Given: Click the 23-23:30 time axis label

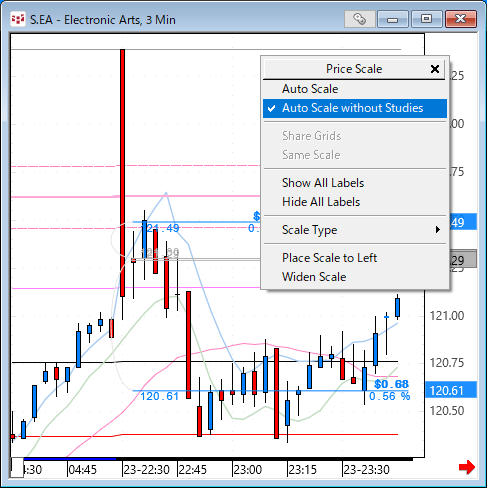Looking at the screenshot, I should pos(366,470).
